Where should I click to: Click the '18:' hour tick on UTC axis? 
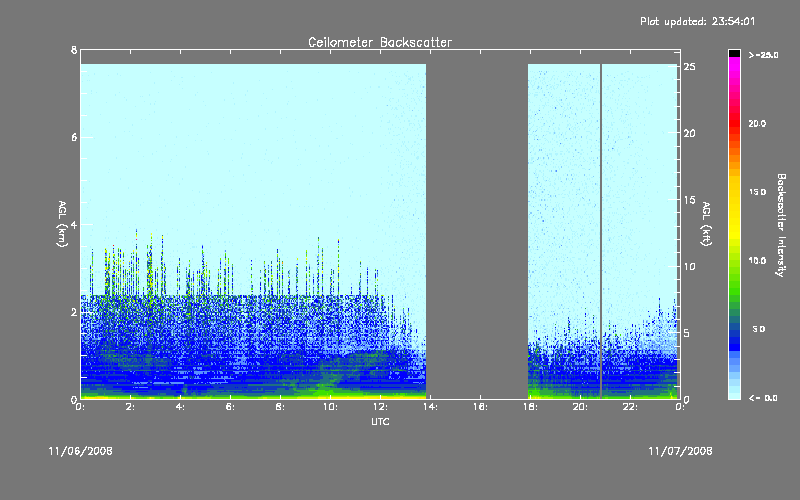coord(531,407)
